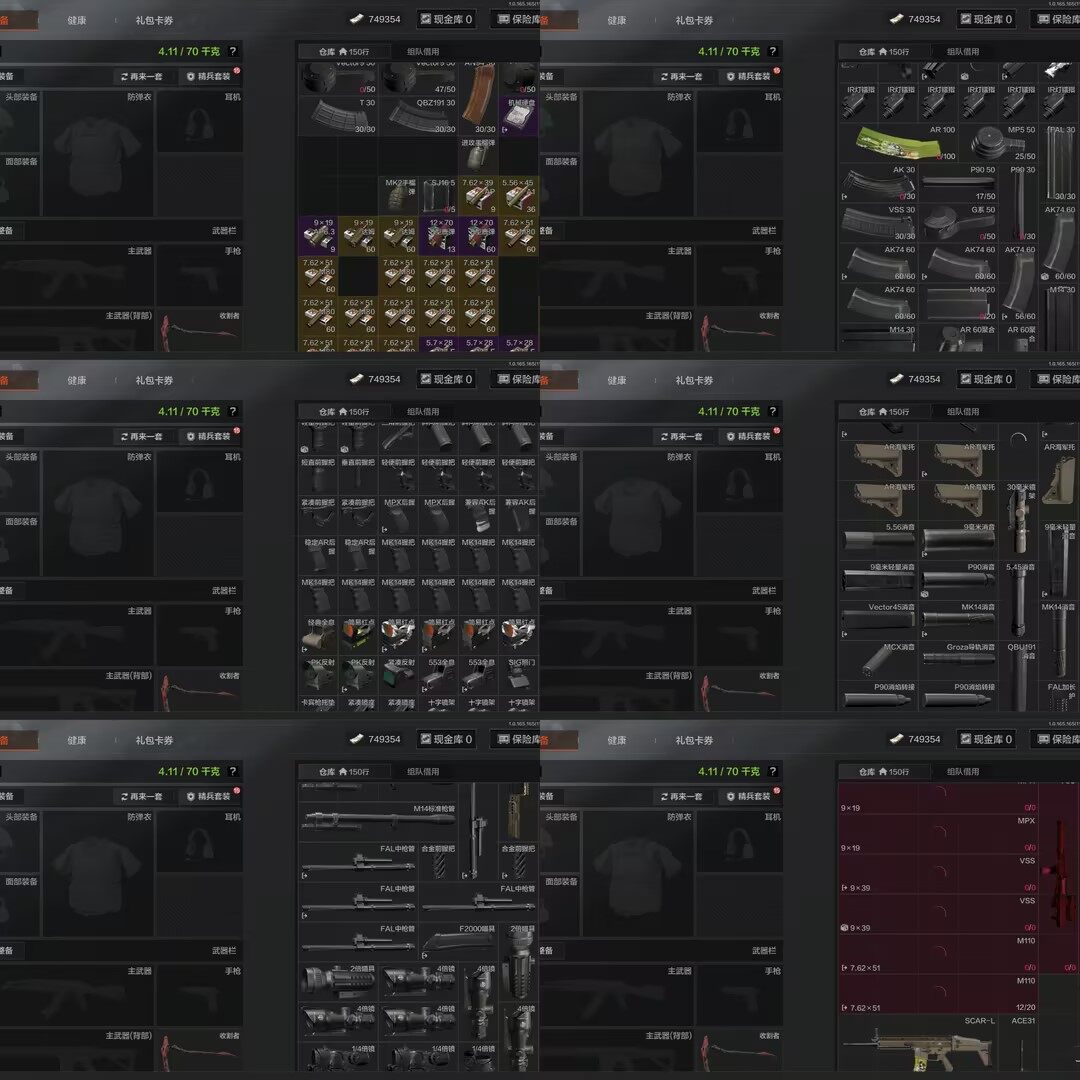The width and height of the screenshot is (1080, 1080).
Task: Select the T 30 magazine
Action: [338, 116]
